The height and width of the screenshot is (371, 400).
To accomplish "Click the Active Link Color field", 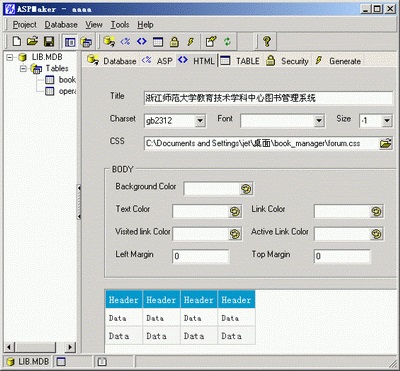I will click(342, 234).
